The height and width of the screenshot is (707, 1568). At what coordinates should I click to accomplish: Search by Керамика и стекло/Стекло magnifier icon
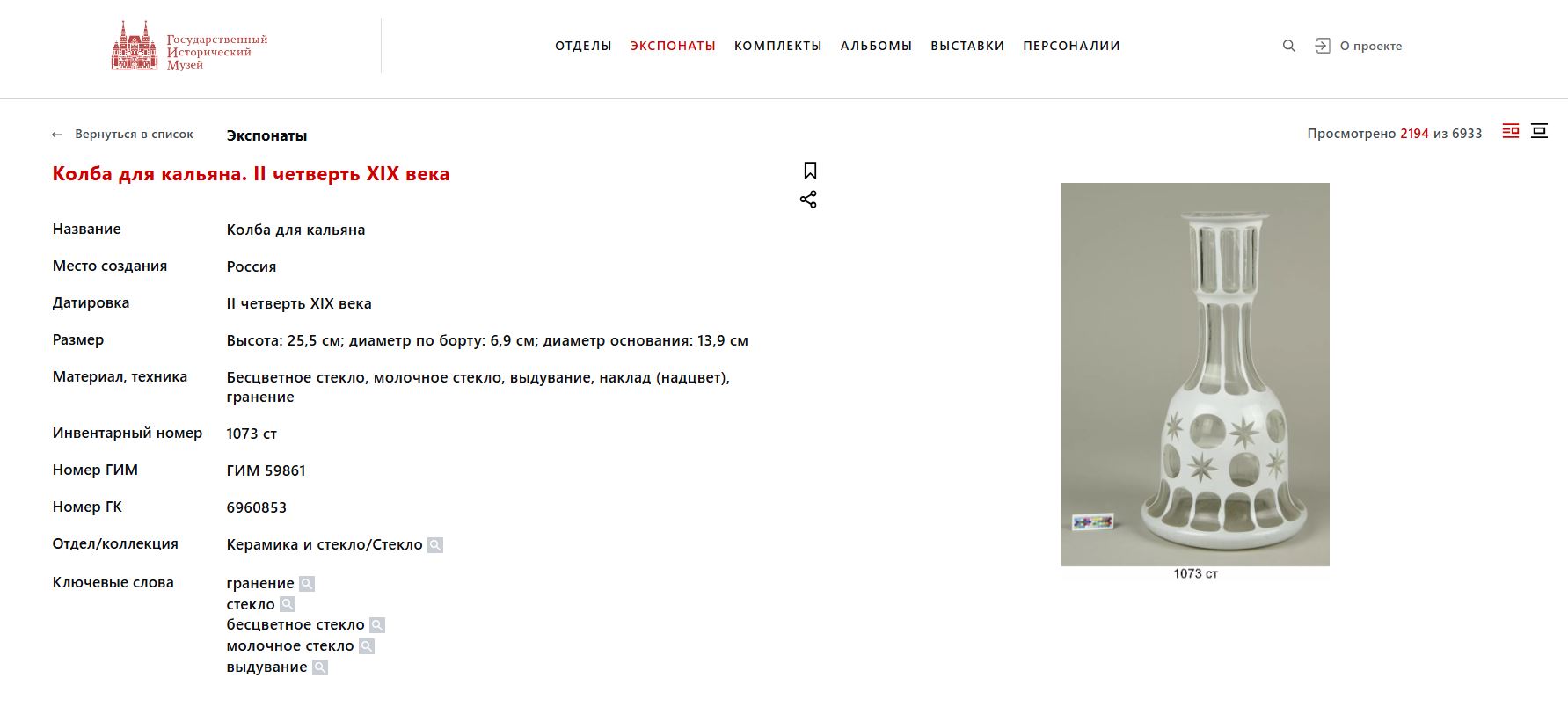[435, 545]
